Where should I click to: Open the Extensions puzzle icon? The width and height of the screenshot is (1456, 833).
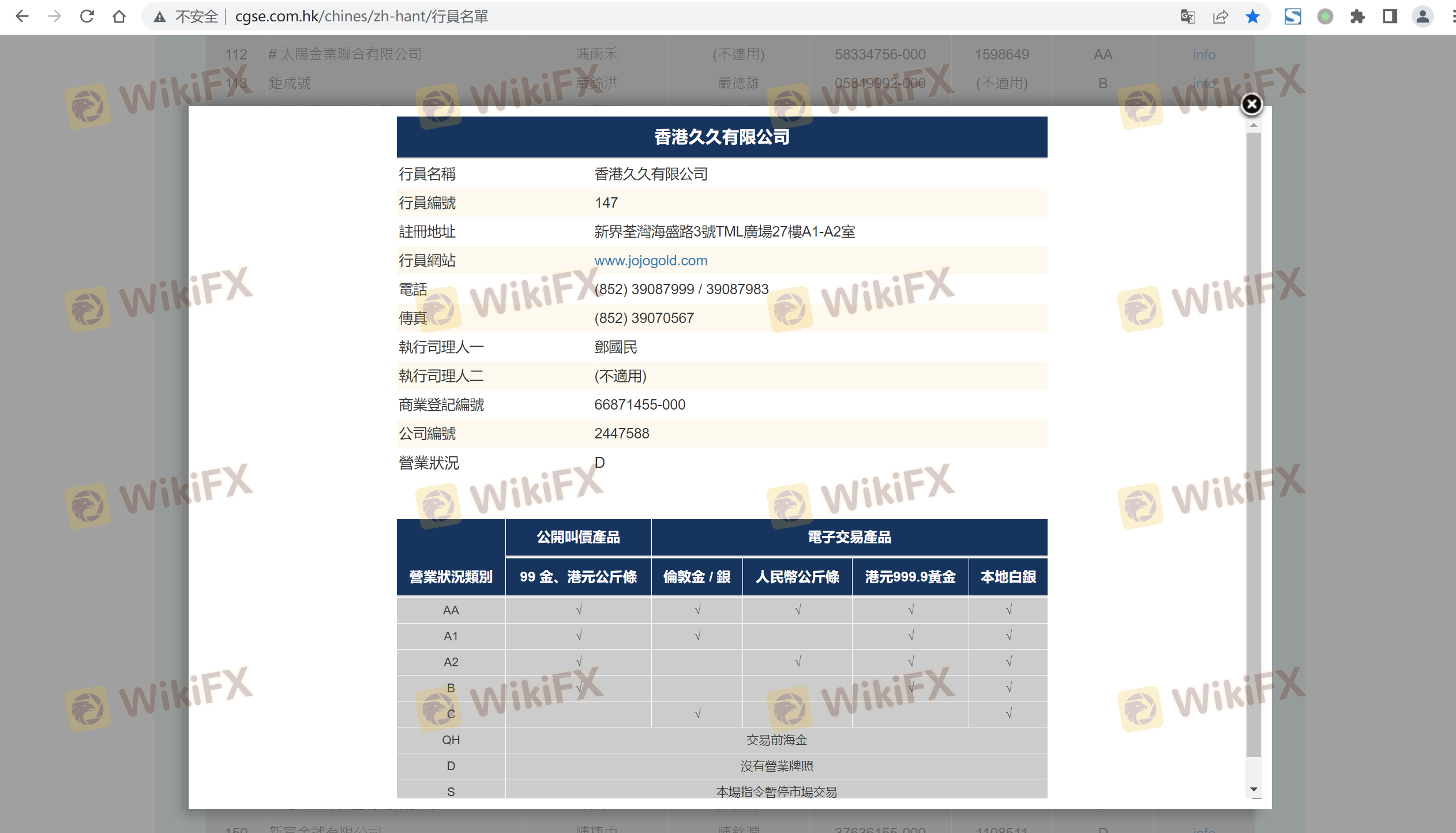coord(1357,17)
